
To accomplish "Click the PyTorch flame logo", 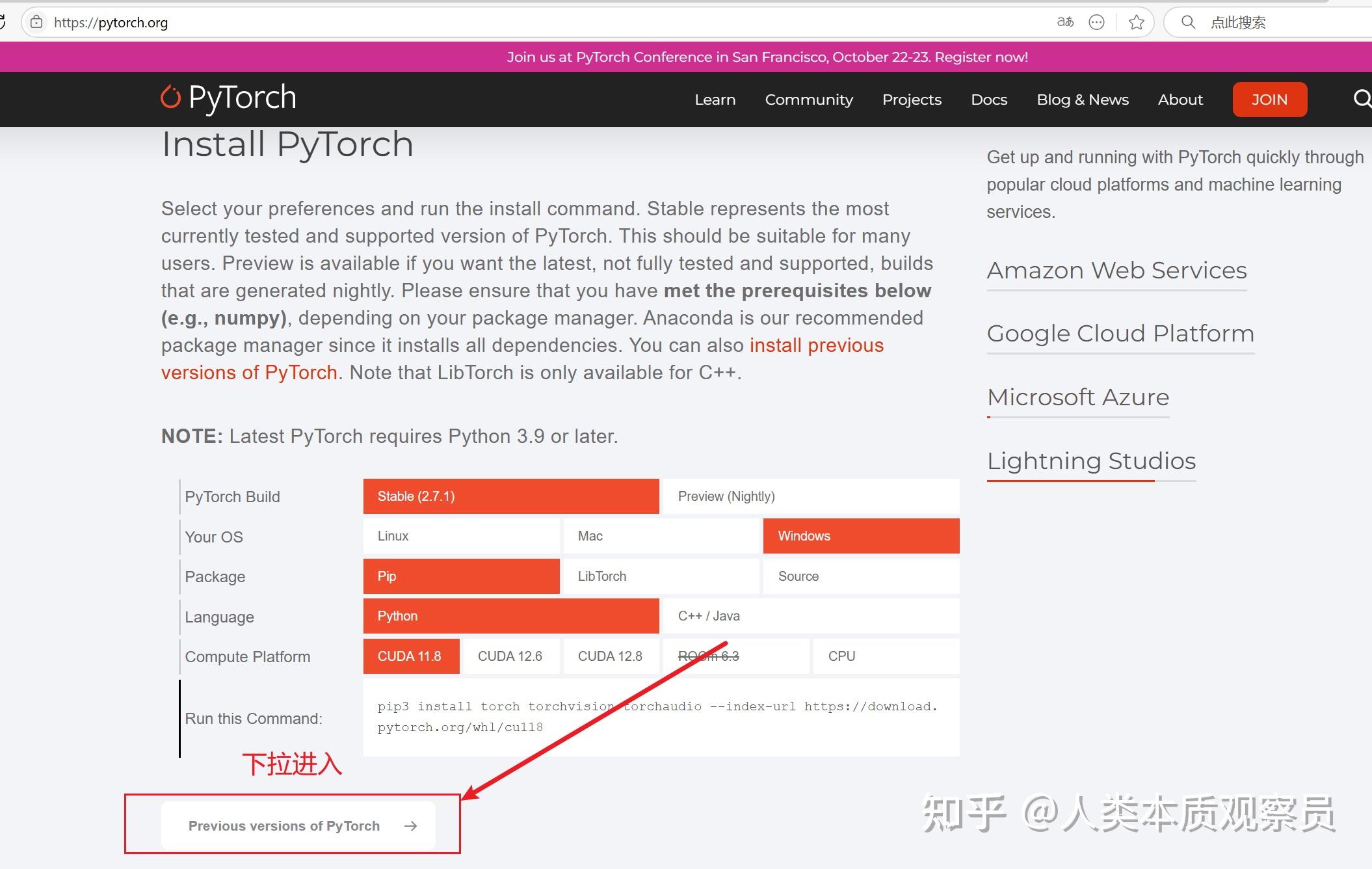I will point(170,96).
